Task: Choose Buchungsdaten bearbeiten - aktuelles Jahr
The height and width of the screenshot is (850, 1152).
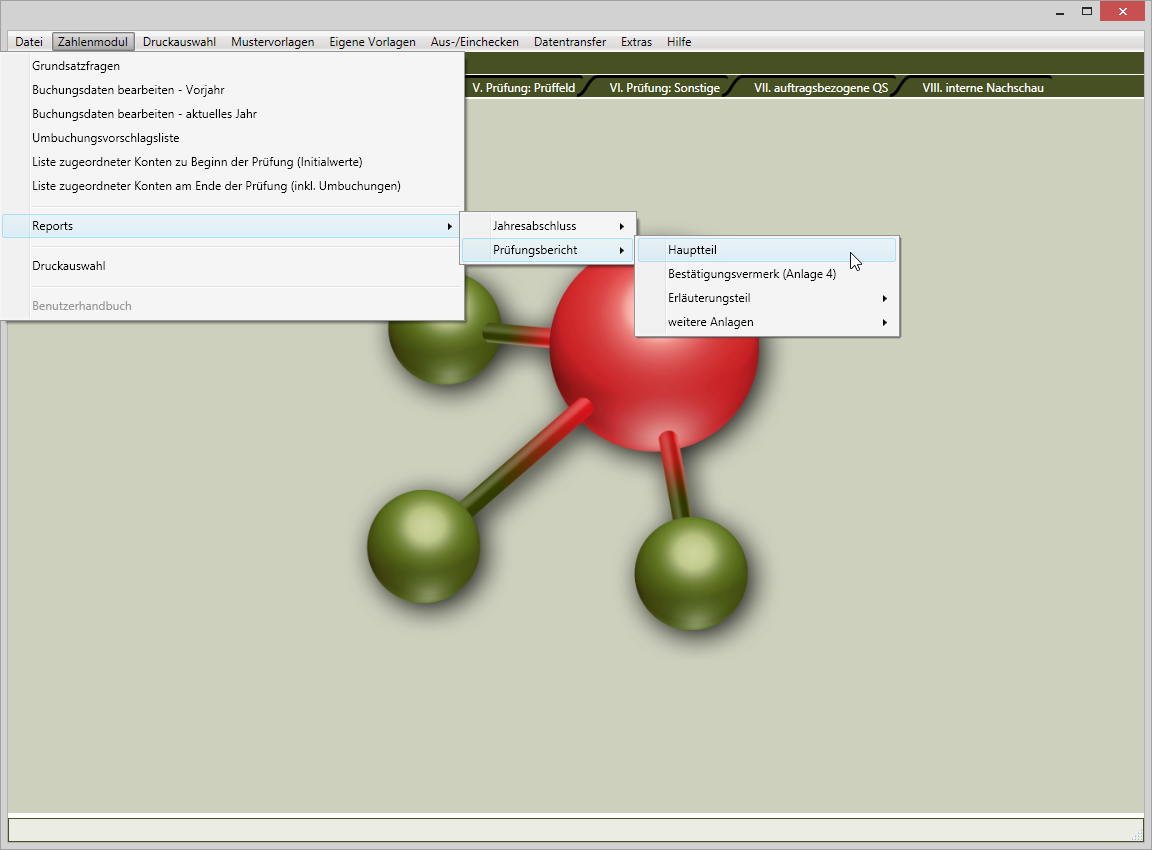Action: tap(144, 114)
